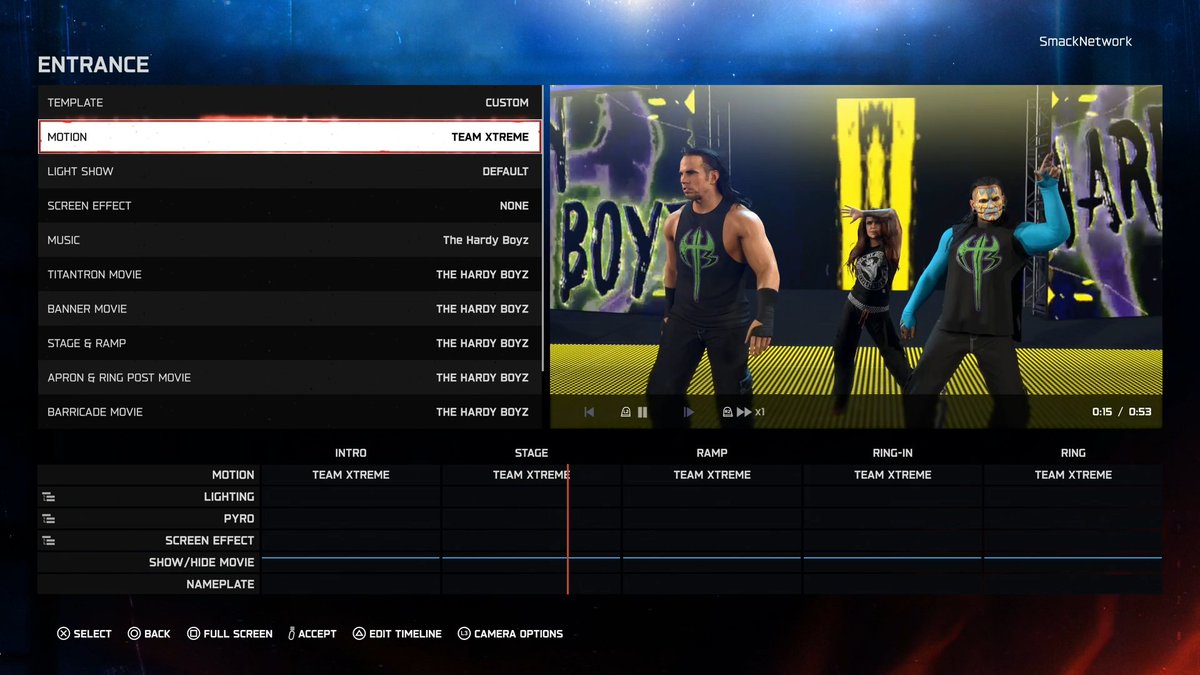This screenshot has height=675, width=1200.
Task: Select the Nameplate timeline row label
Action: (220, 585)
